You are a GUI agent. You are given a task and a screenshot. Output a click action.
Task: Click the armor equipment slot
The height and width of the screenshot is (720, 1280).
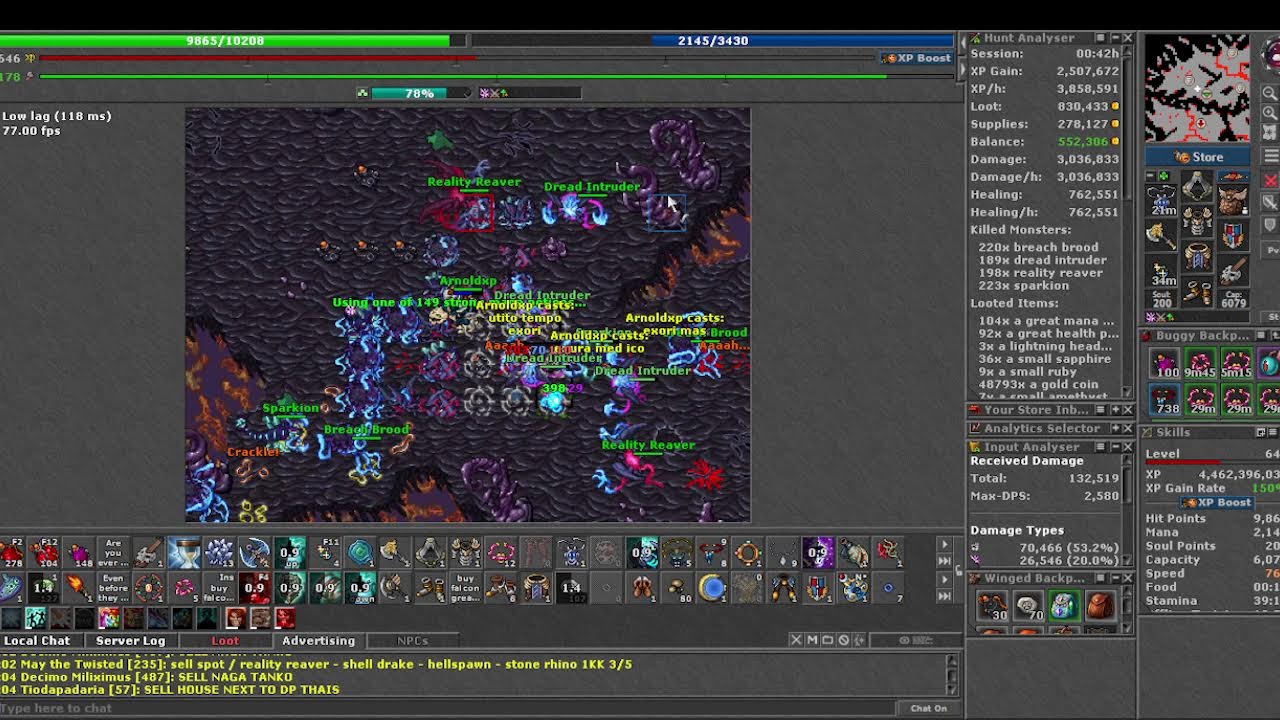pyautogui.click(x=1197, y=222)
